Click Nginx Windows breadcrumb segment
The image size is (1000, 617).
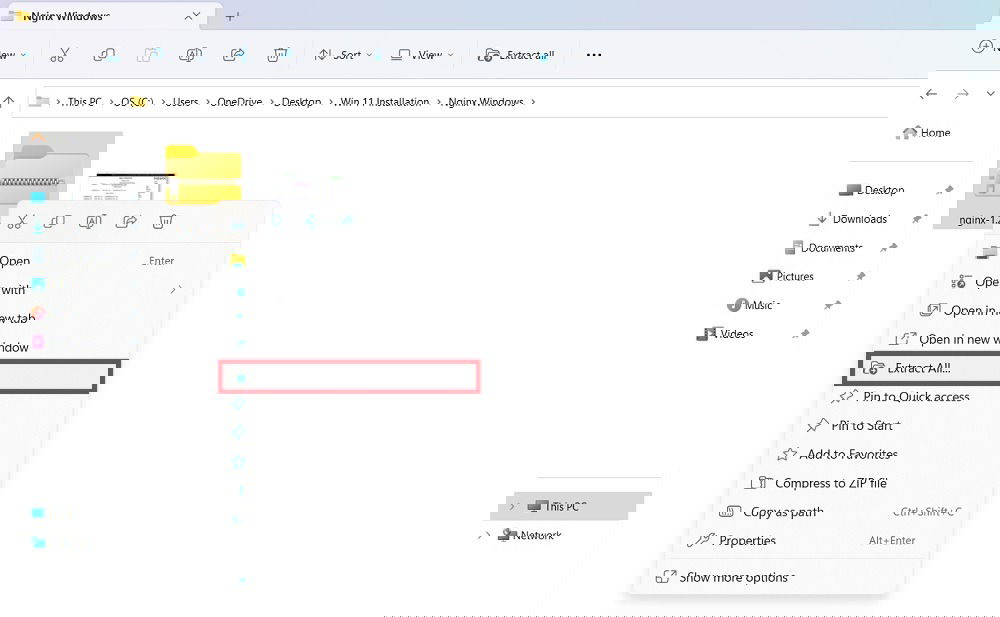coord(485,101)
